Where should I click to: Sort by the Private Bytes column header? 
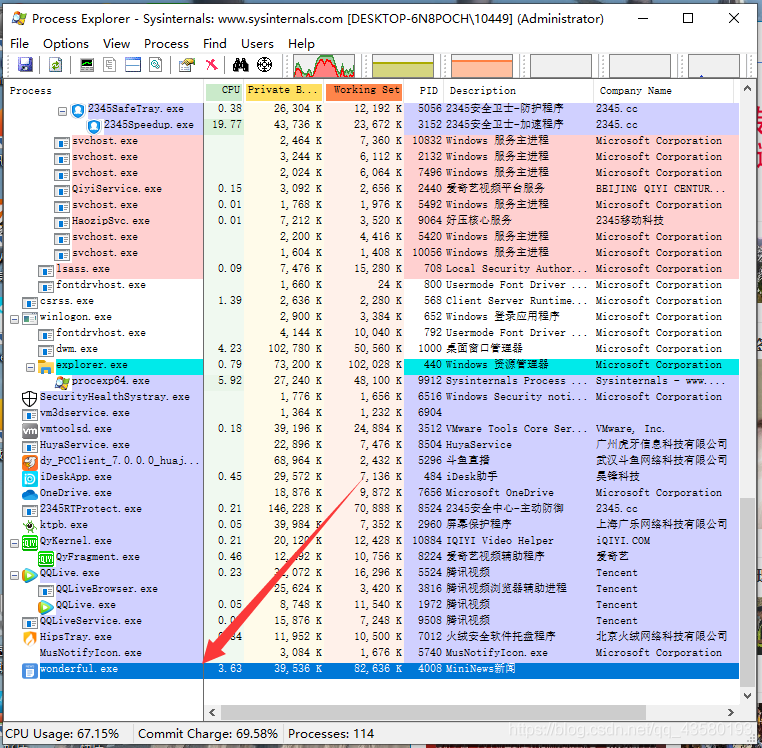tap(284, 91)
